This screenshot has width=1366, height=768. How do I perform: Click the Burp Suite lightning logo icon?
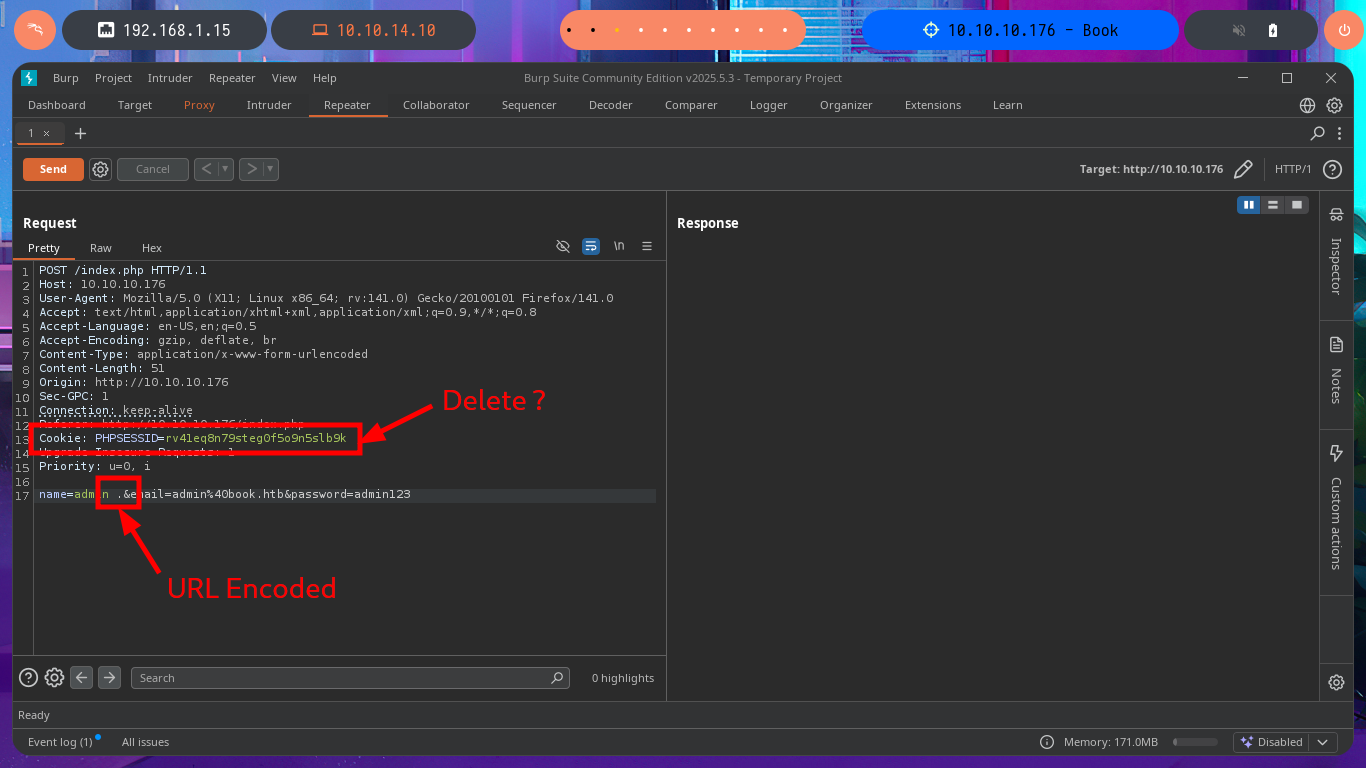pyautogui.click(x=29, y=78)
